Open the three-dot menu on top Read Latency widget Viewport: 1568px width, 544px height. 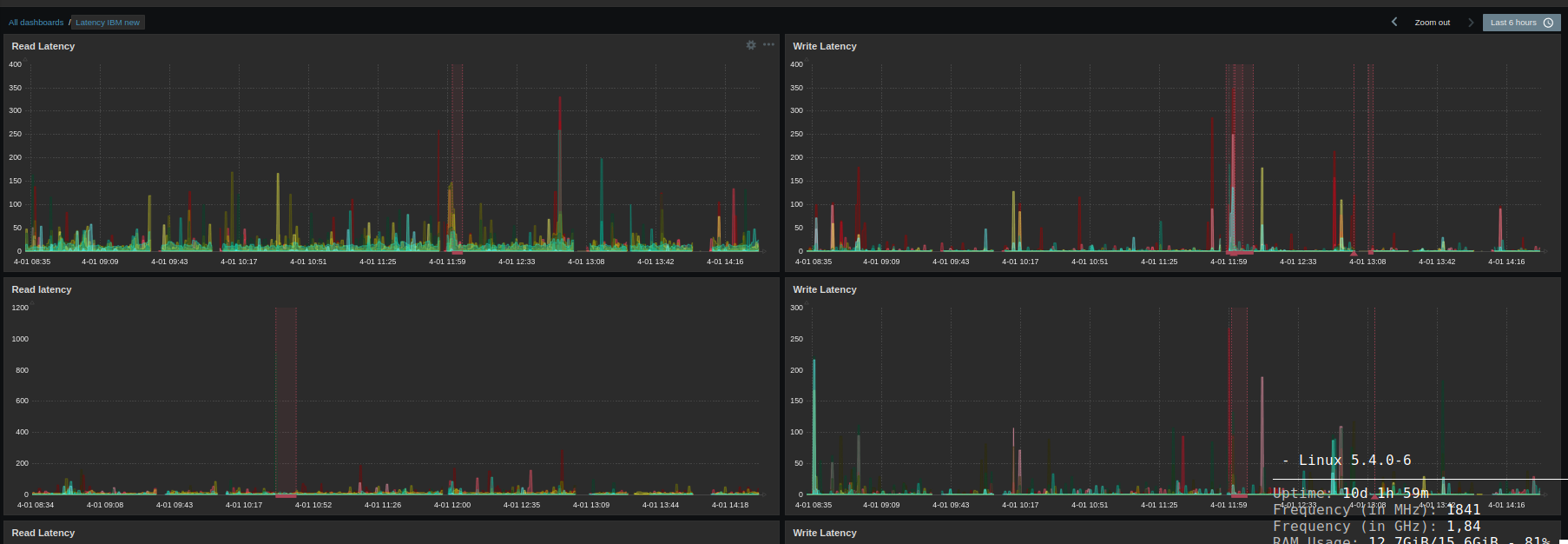coord(768,45)
